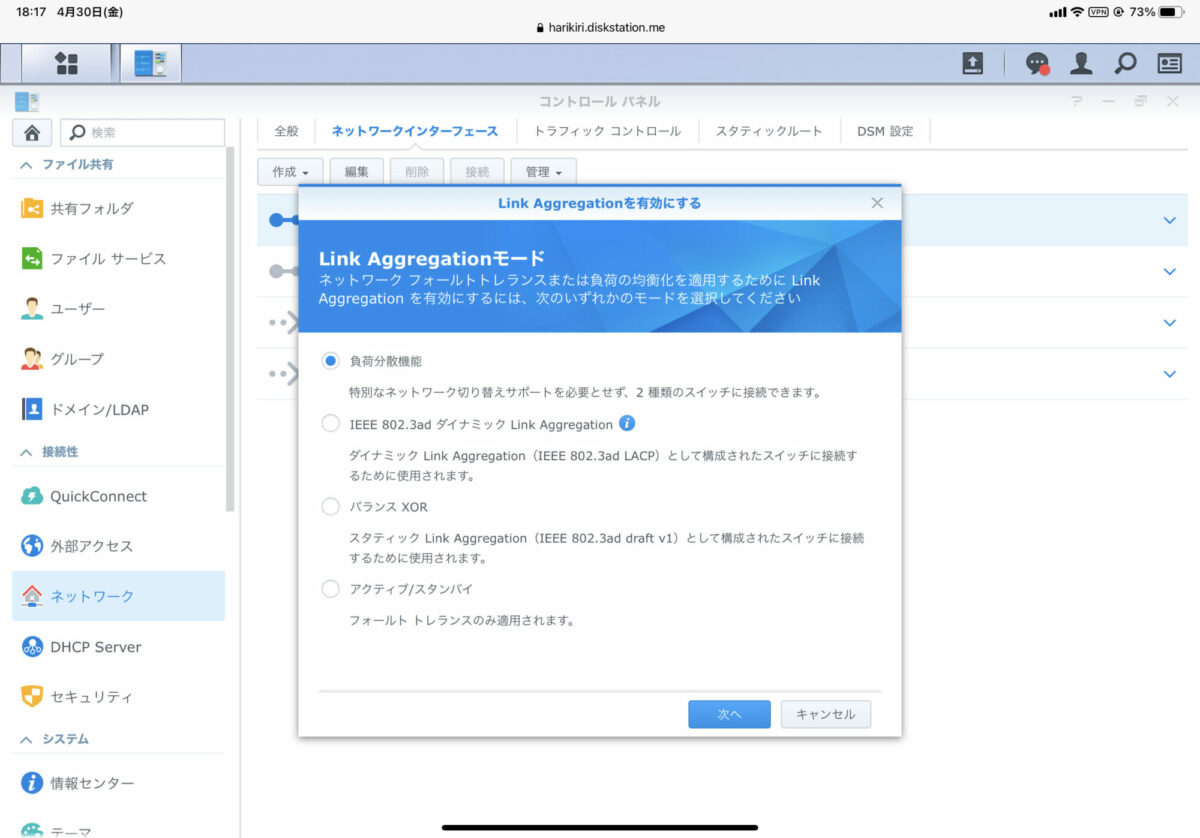The height and width of the screenshot is (838, 1200).
Task: Open QuickConnect in the sidebar
Action: click(118, 496)
